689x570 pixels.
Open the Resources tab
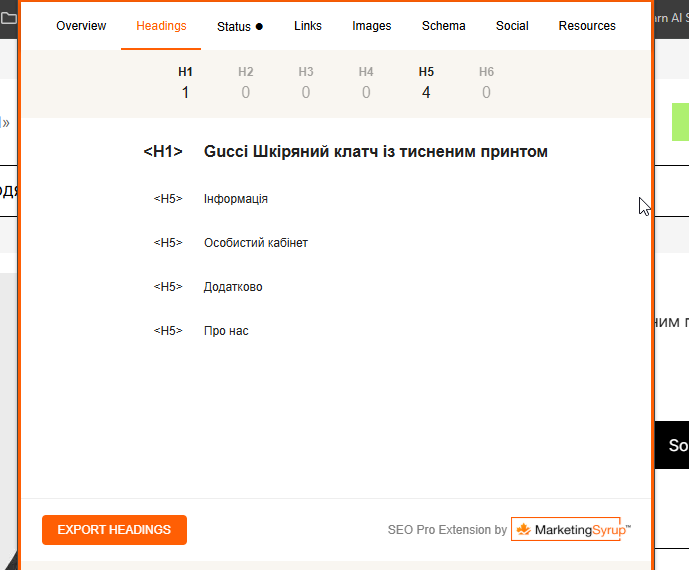coord(587,26)
